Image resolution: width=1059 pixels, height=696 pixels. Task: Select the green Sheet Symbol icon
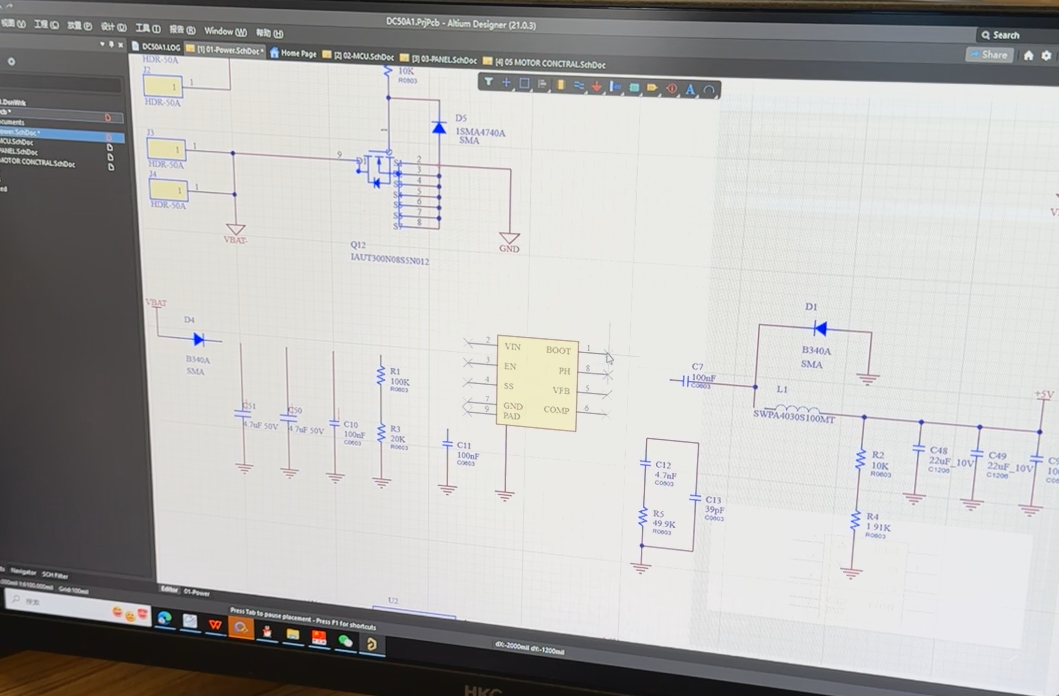(x=634, y=88)
